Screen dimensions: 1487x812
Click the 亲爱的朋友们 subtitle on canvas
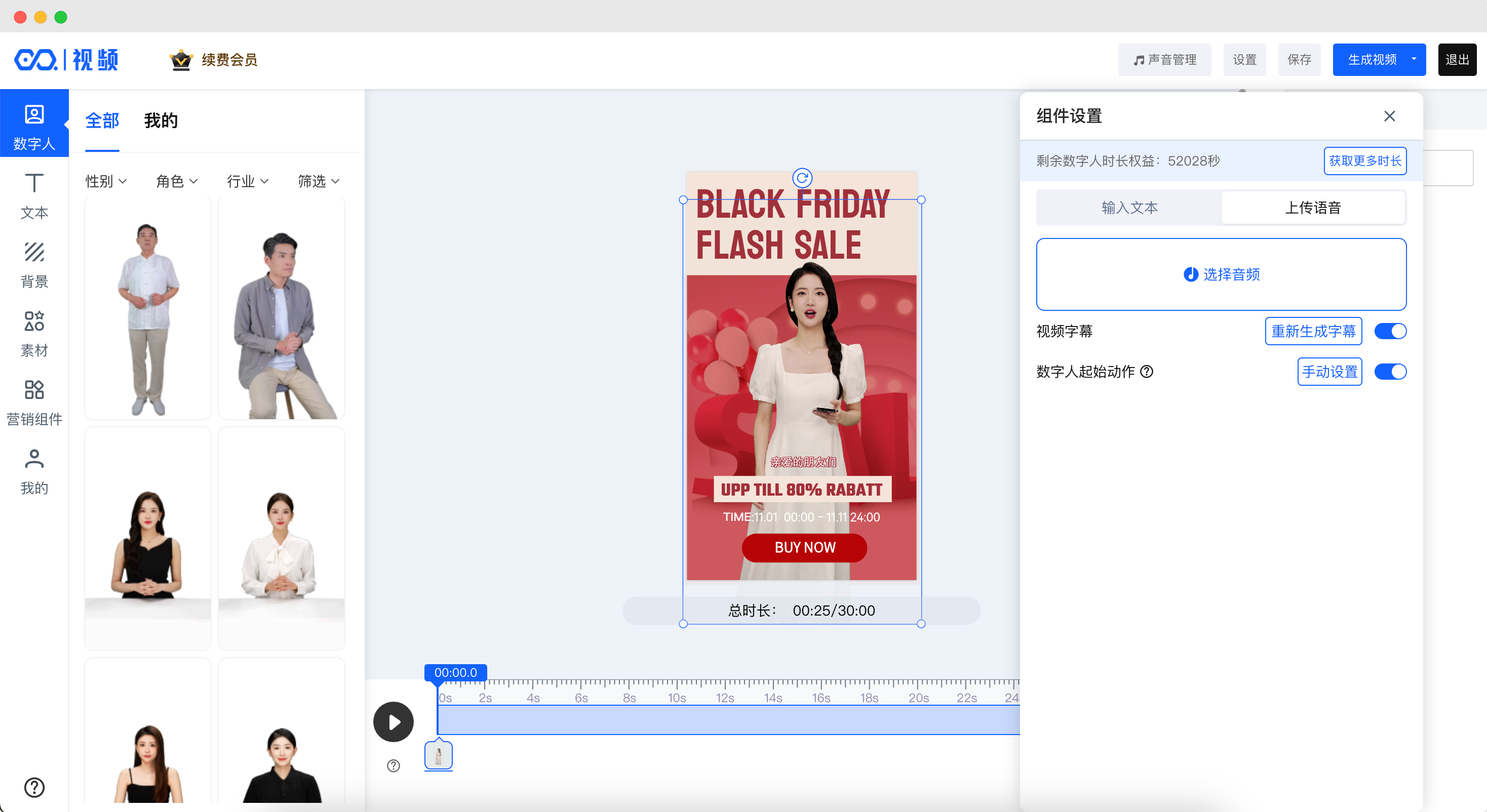click(x=803, y=462)
